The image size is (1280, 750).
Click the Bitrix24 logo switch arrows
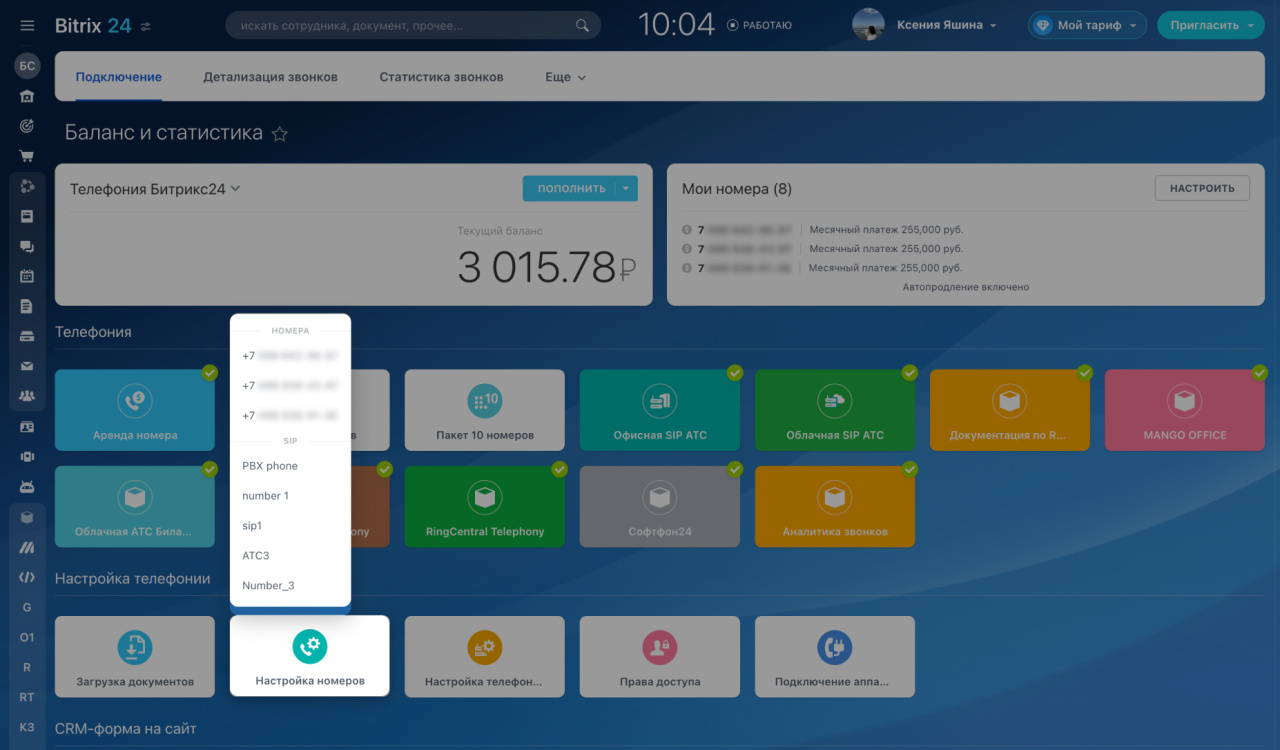tap(146, 26)
